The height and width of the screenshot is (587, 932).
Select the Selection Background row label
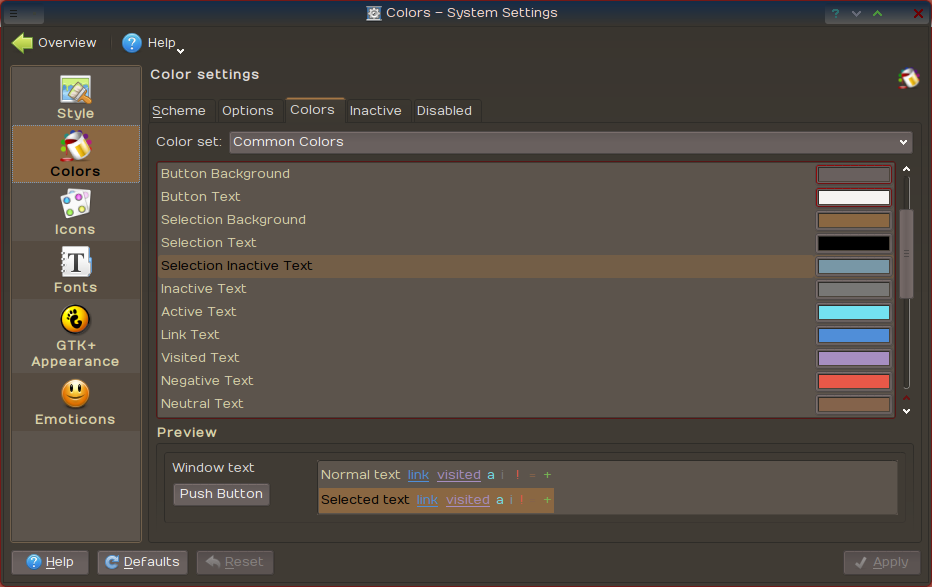[233, 220]
